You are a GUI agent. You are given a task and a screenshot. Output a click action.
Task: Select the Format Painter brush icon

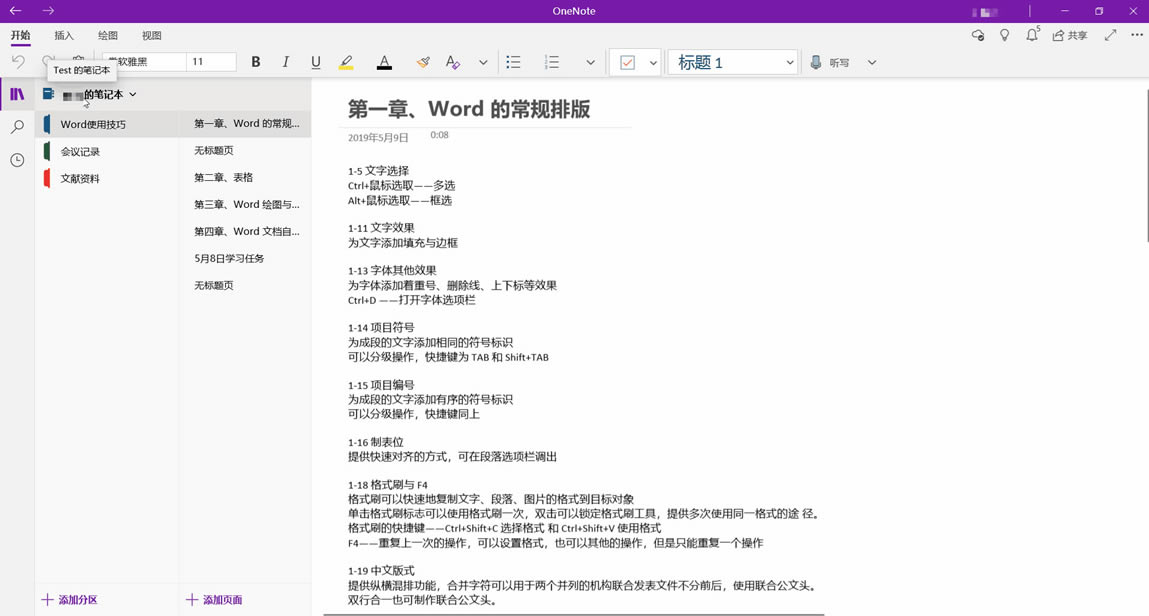(x=422, y=62)
